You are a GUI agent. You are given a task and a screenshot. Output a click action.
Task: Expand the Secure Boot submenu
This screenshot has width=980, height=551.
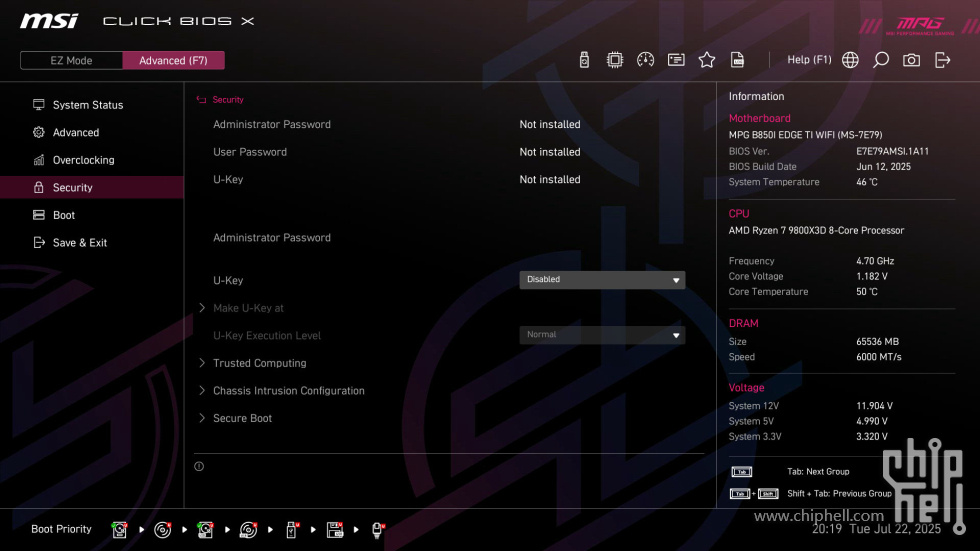[x=242, y=418]
